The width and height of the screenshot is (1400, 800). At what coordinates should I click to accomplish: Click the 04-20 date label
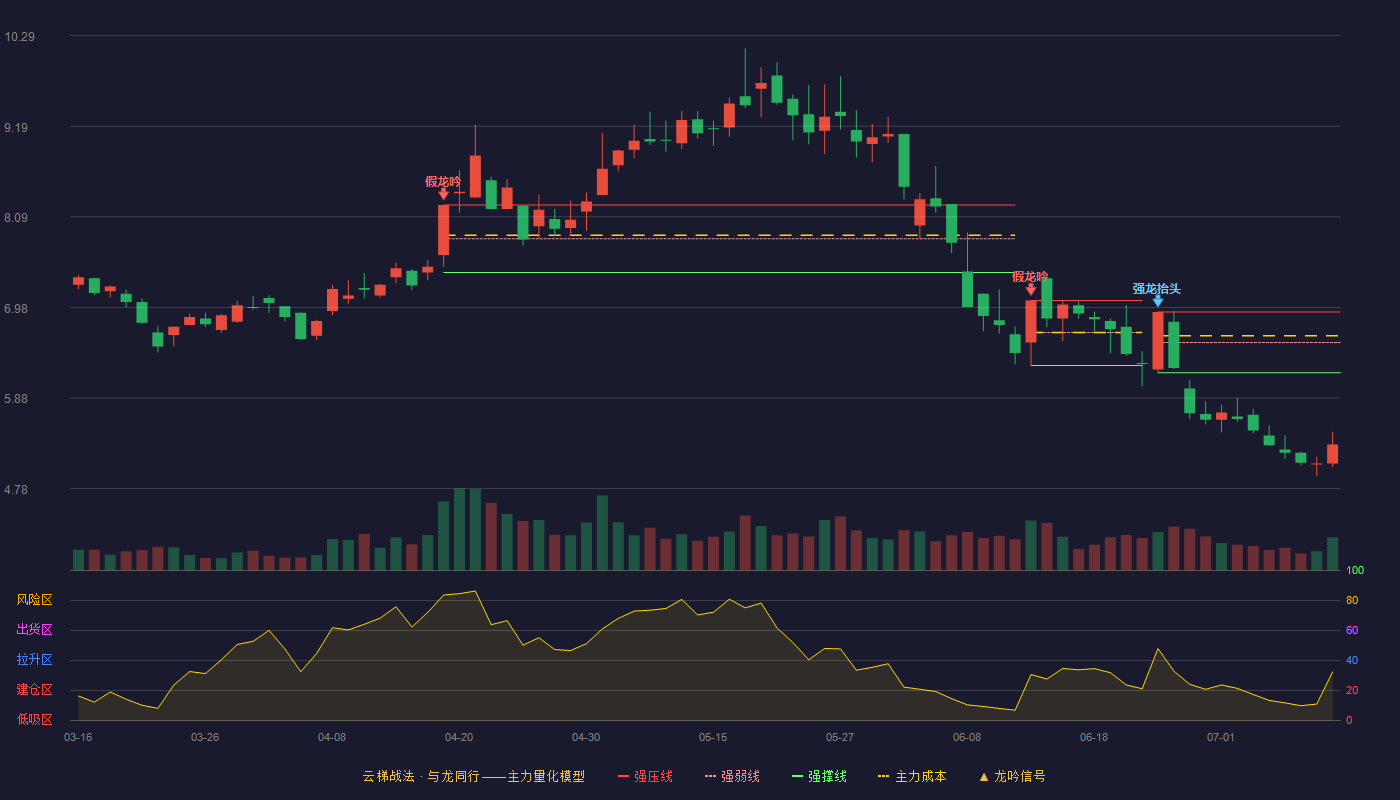[x=459, y=737]
